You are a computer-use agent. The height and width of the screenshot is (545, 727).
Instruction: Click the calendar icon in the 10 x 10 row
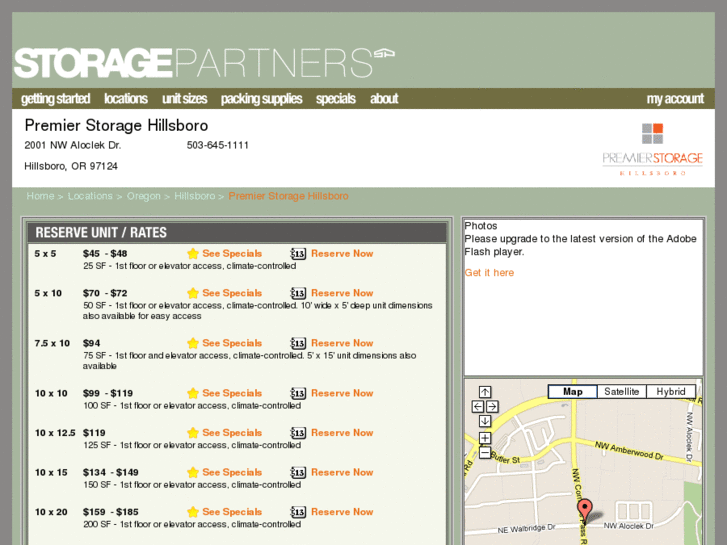pos(298,393)
